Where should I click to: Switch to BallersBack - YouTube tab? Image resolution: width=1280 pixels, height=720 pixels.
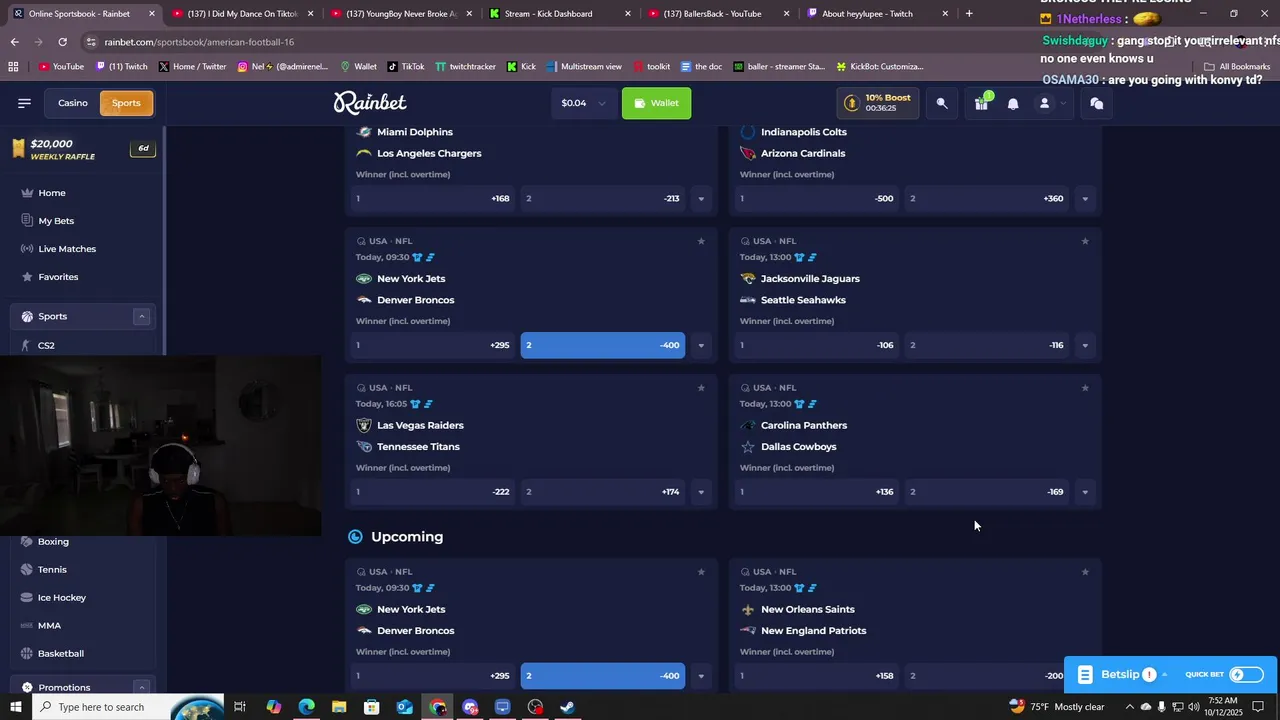(x=718, y=14)
